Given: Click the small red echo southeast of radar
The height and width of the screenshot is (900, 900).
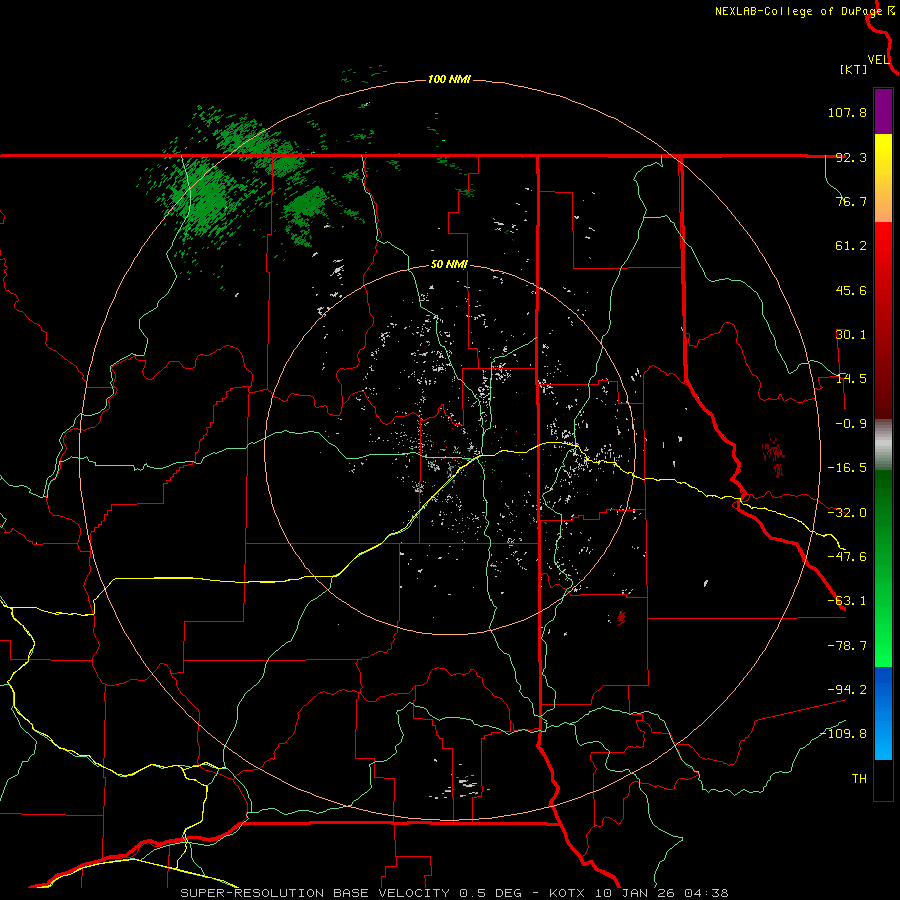Looking at the screenshot, I should click(x=620, y=617).
